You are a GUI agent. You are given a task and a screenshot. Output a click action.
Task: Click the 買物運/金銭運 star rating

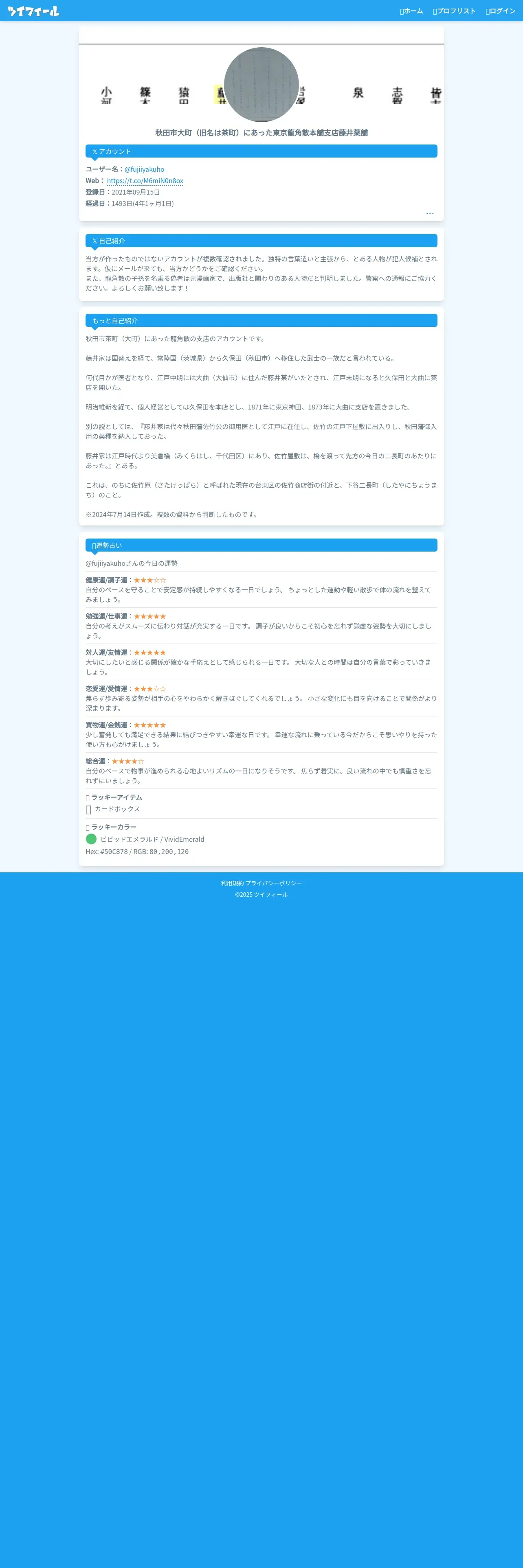[150, 725]
